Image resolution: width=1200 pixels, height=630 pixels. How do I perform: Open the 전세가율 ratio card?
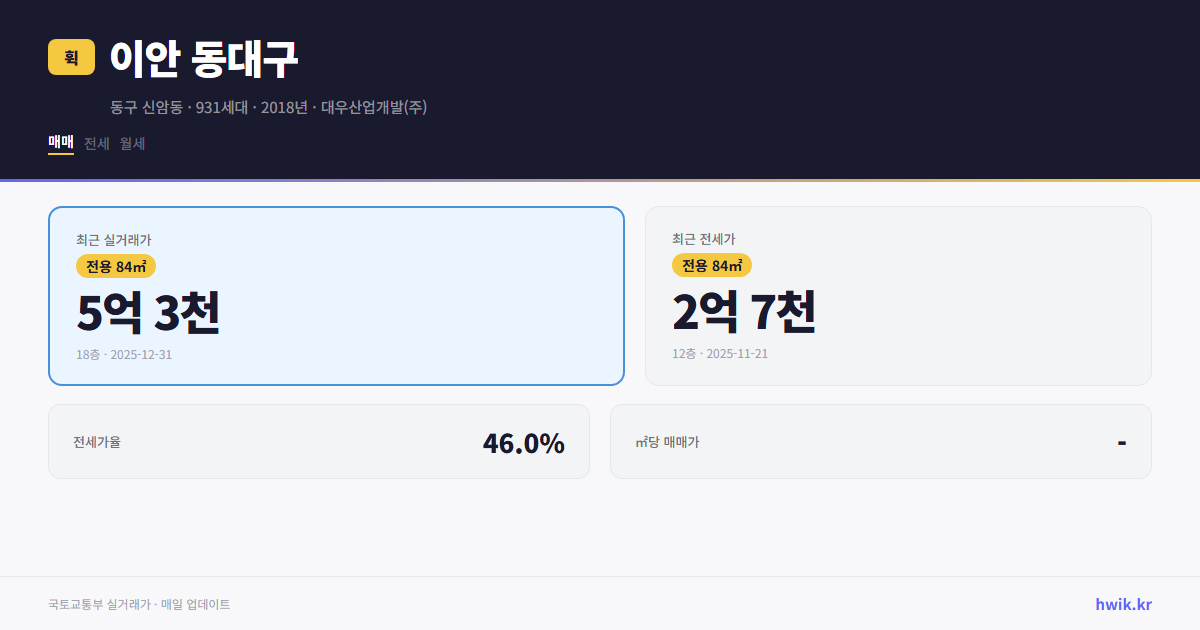319,441
